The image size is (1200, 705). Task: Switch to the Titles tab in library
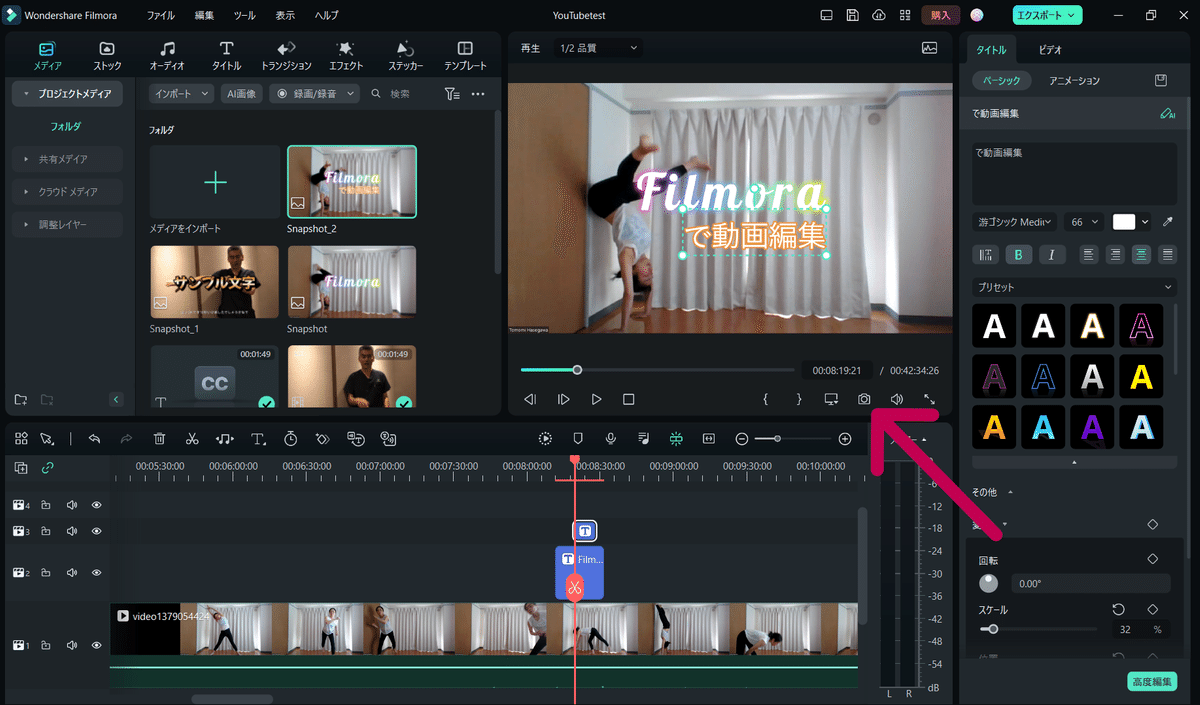226,56
